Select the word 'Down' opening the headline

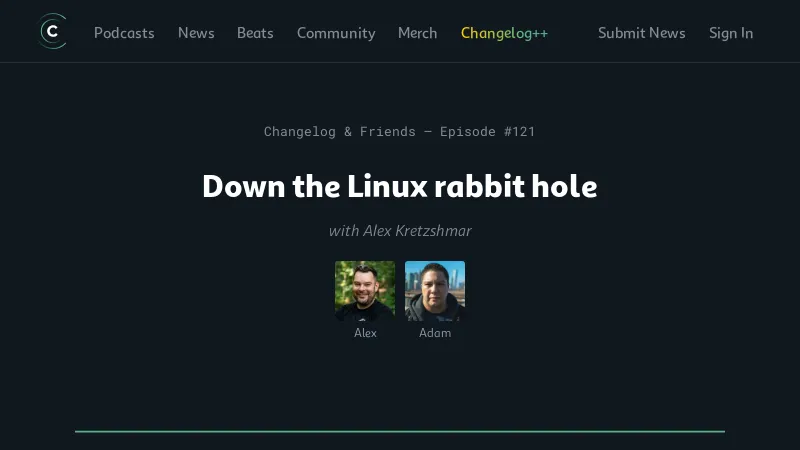coord(244,186)
